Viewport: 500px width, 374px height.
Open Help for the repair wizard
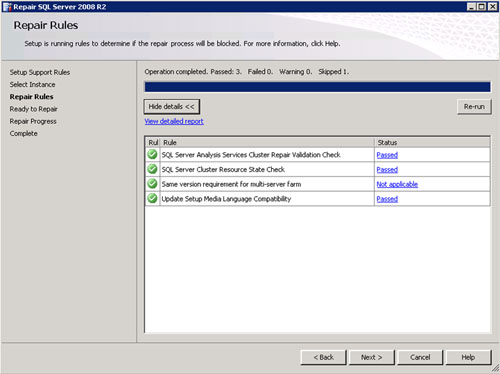click(468, 357)
